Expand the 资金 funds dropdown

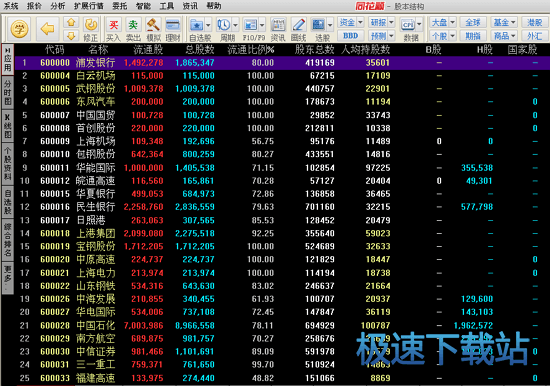click(x=350, y=22)
